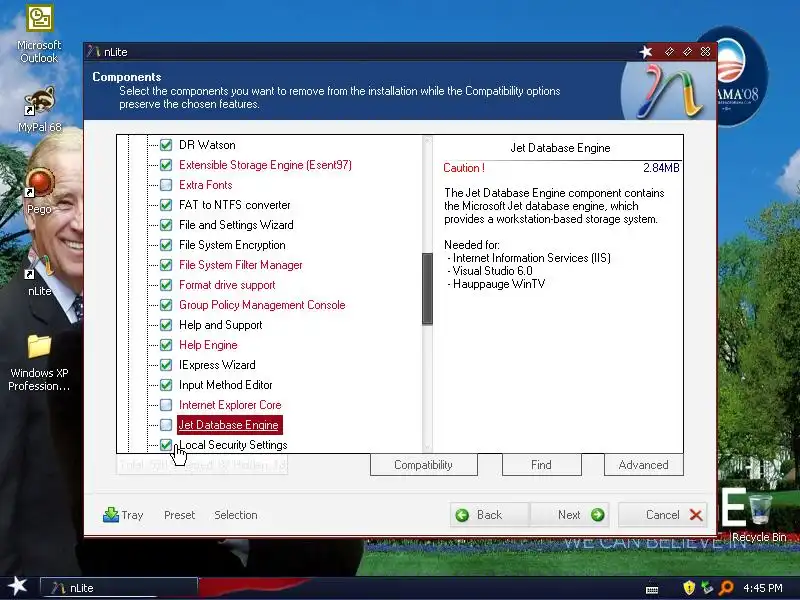
Task: Click the green arrows tray icon
Action: 707,588
